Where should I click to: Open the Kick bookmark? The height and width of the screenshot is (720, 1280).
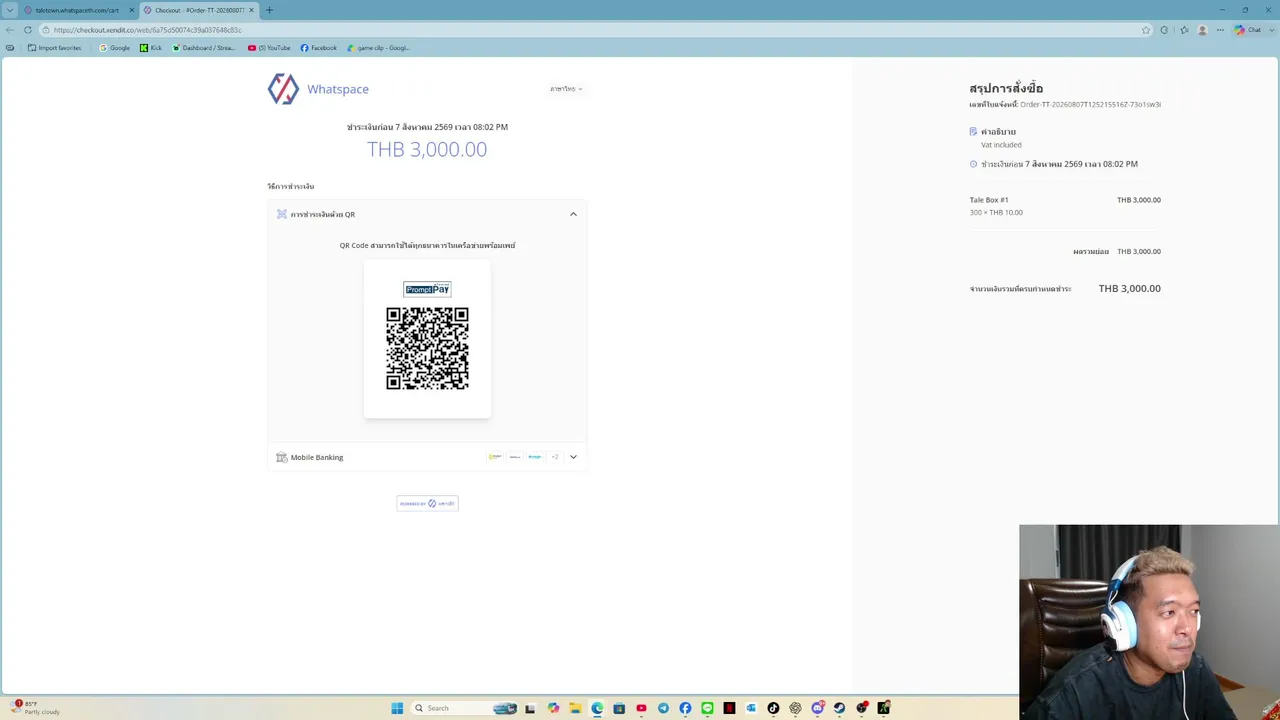151,48
